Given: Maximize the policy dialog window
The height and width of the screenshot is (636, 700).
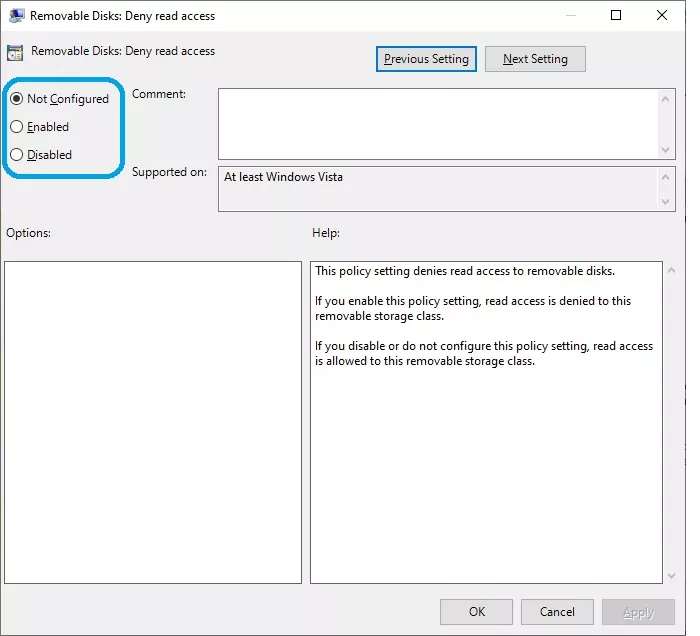Looking at the screenshot, I should point(616,15).
